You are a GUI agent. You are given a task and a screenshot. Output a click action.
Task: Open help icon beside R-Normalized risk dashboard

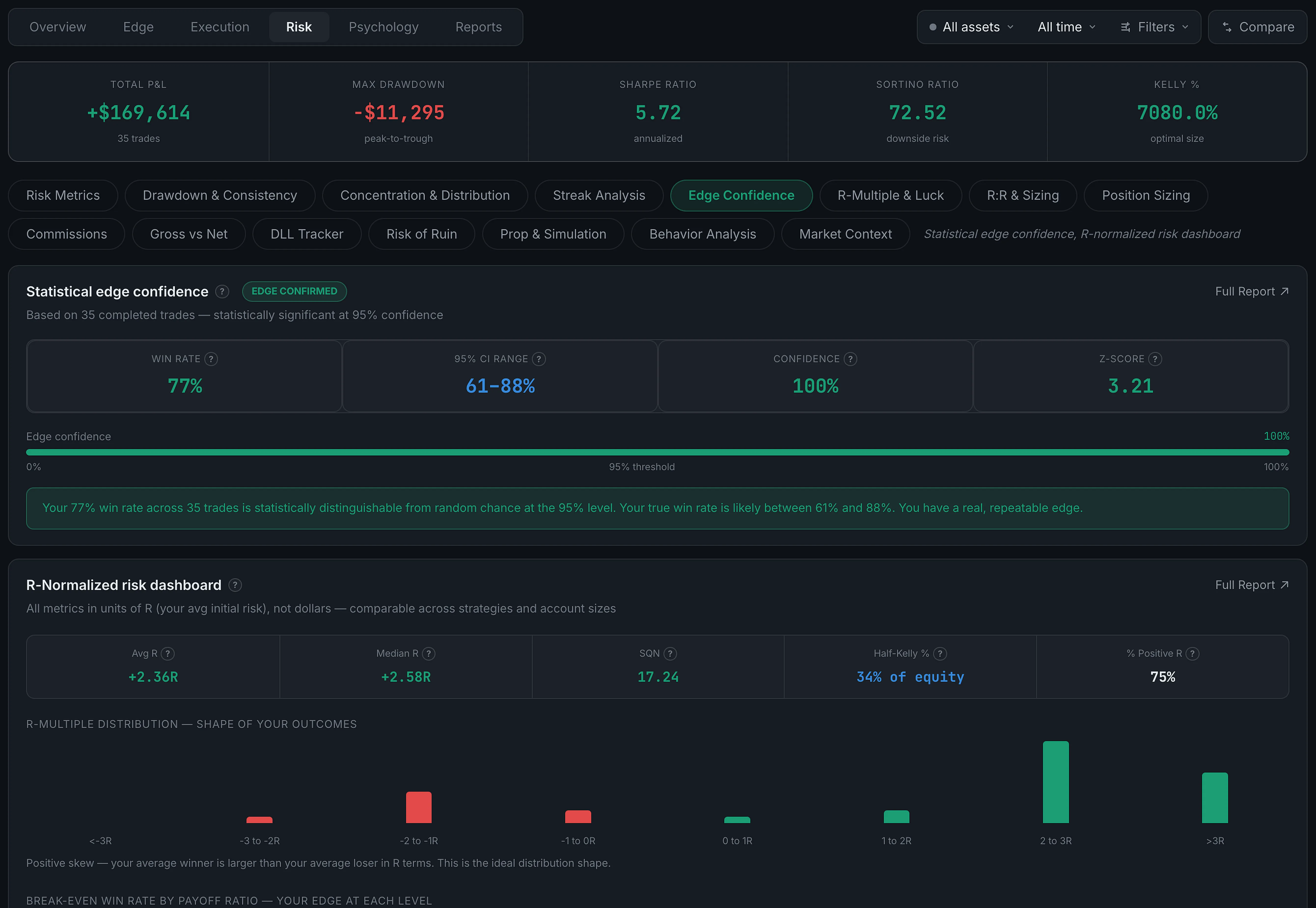235,585
